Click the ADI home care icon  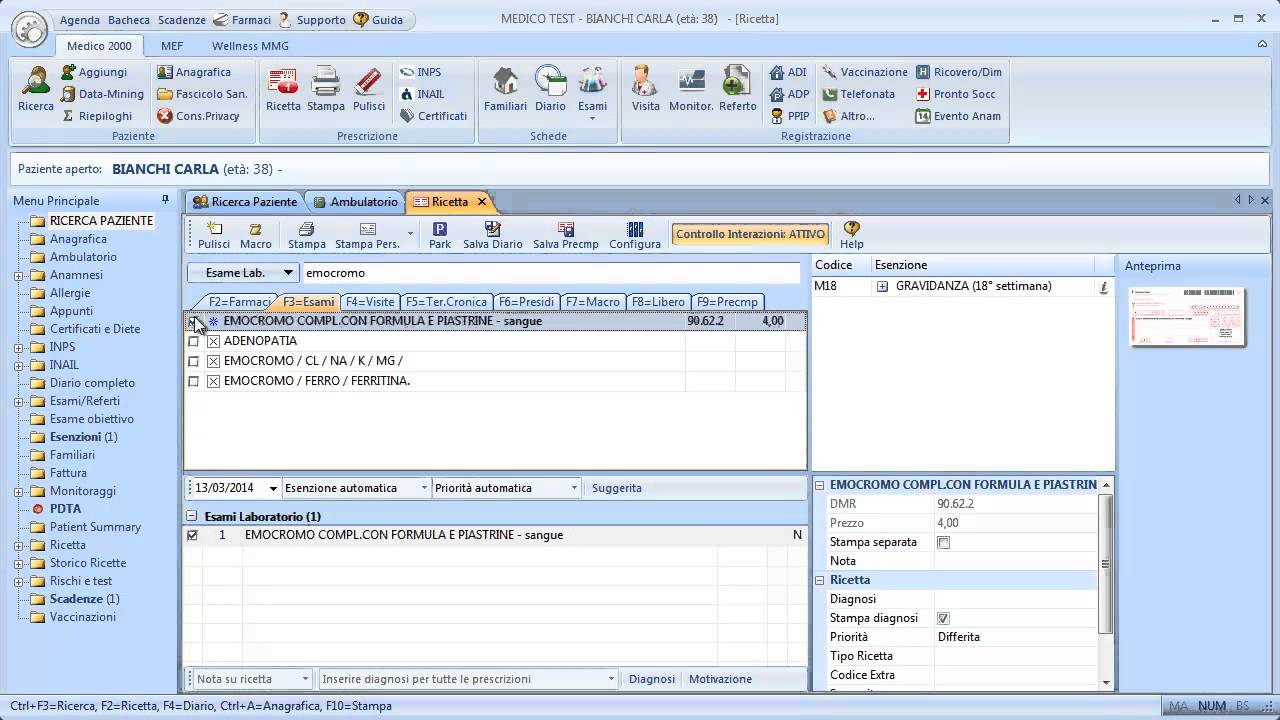tap(788, 72)
